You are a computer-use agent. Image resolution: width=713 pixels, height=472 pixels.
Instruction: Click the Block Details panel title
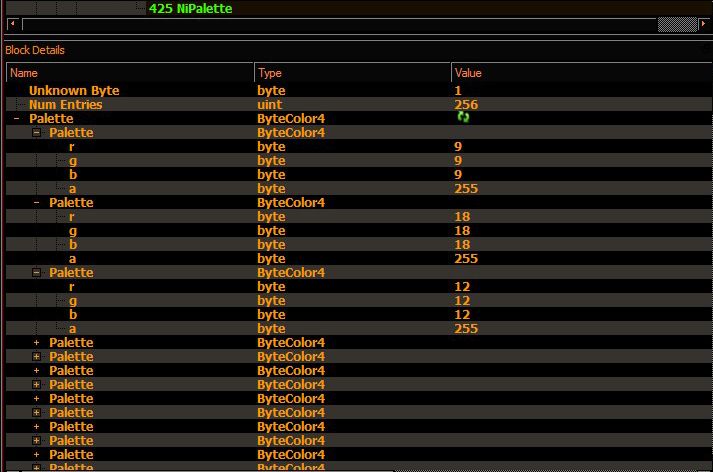point(35,50)
